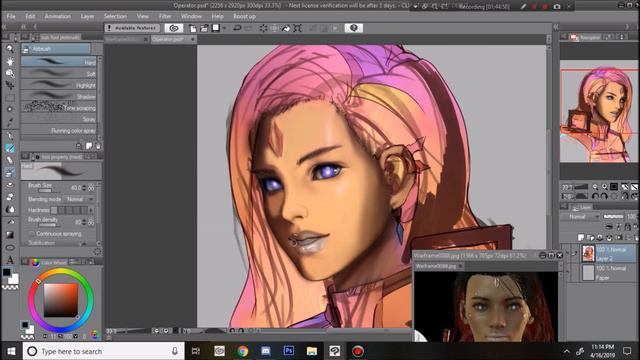640x360 pixels.
Task: Select the Auto select wand tool
Action: pyautogui.click(x=10, y=109)
